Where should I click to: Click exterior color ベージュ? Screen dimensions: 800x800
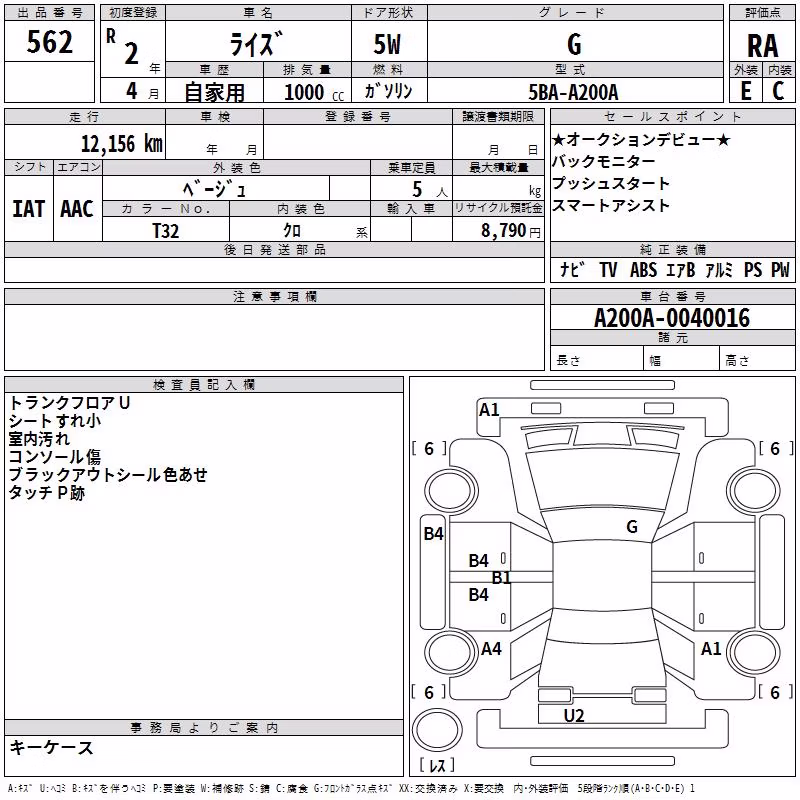(214, 189)
